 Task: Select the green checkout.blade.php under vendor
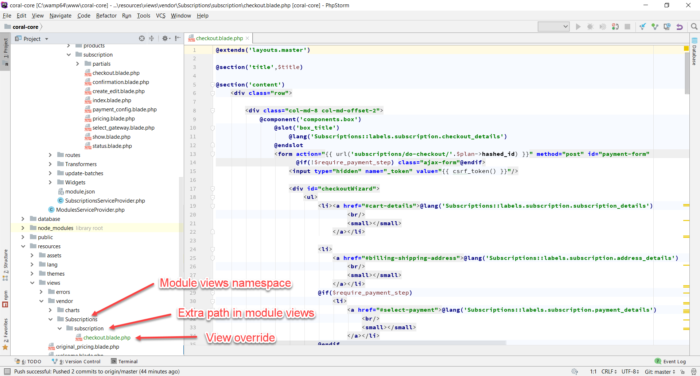pos(103,338)
